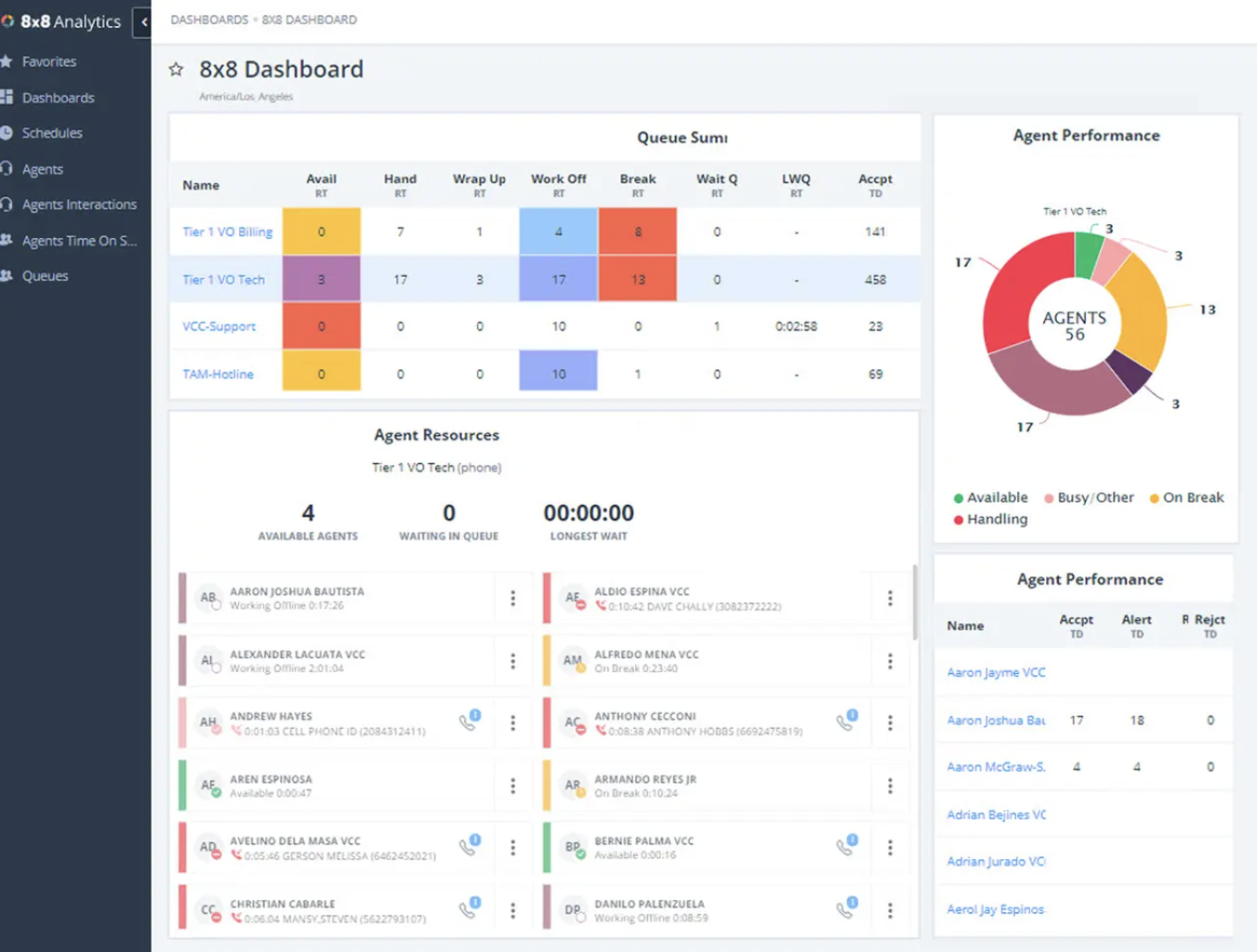Collapse the sidebar with the chevron button
Image resolution: width=1257 pixels, height=952 pixels.
click(144, 21)
